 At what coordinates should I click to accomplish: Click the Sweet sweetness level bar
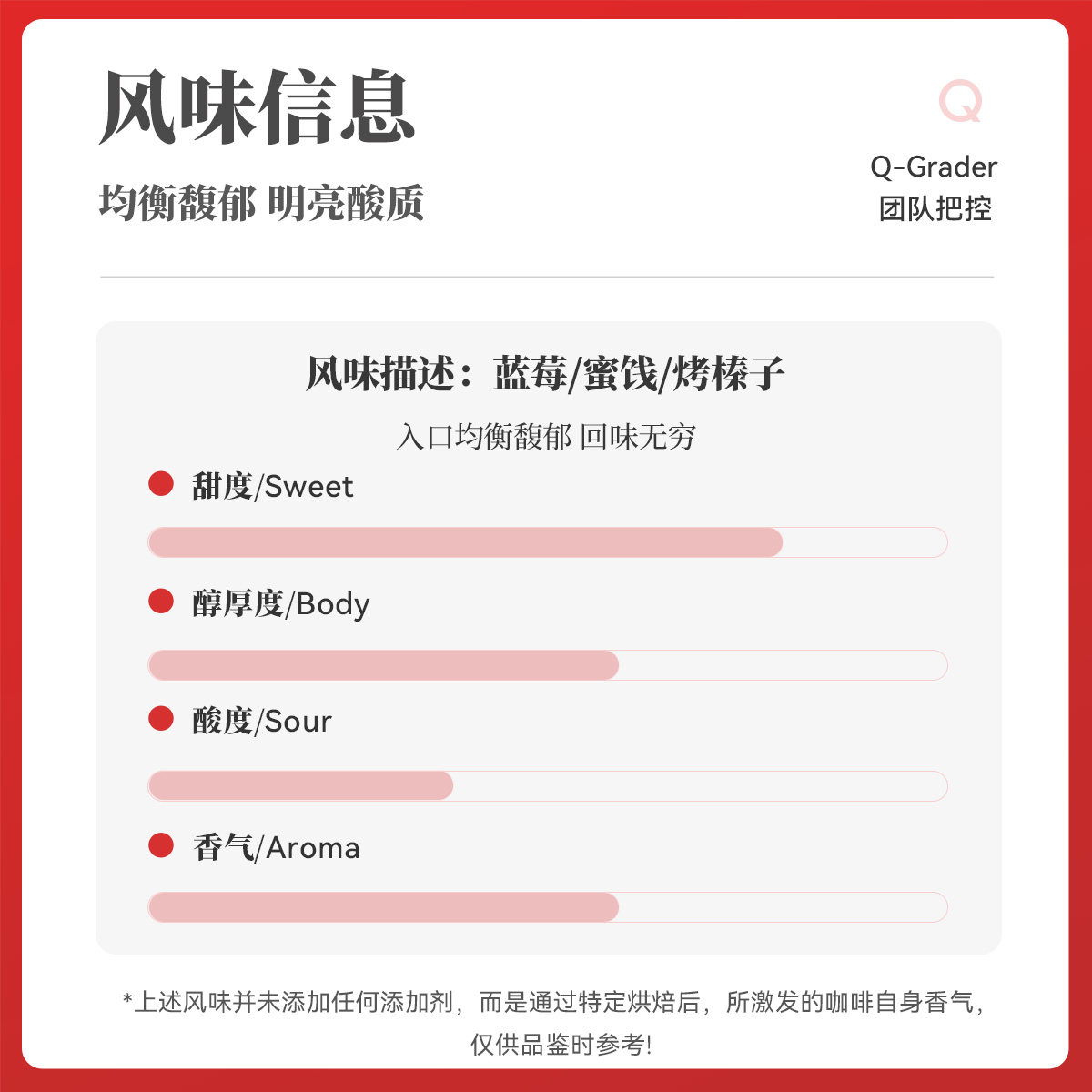pos(547,542)
